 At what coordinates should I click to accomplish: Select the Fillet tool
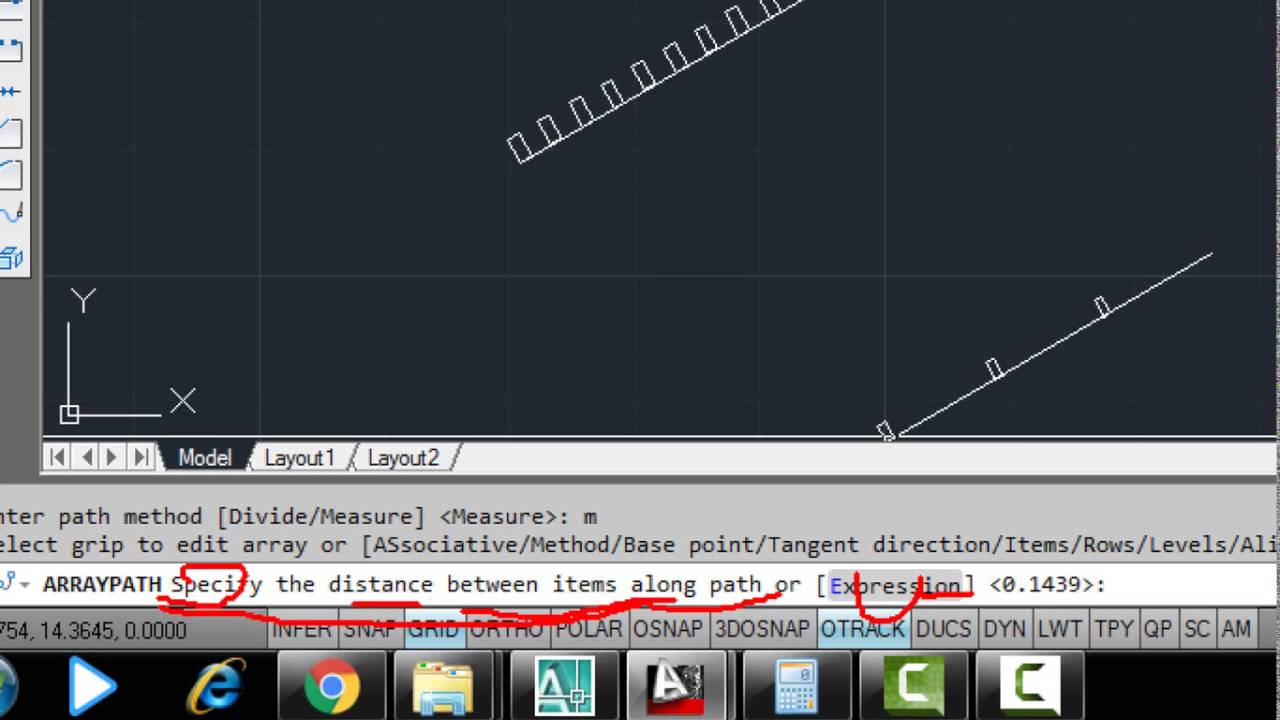pyautogui.click(x=10, y=173)
